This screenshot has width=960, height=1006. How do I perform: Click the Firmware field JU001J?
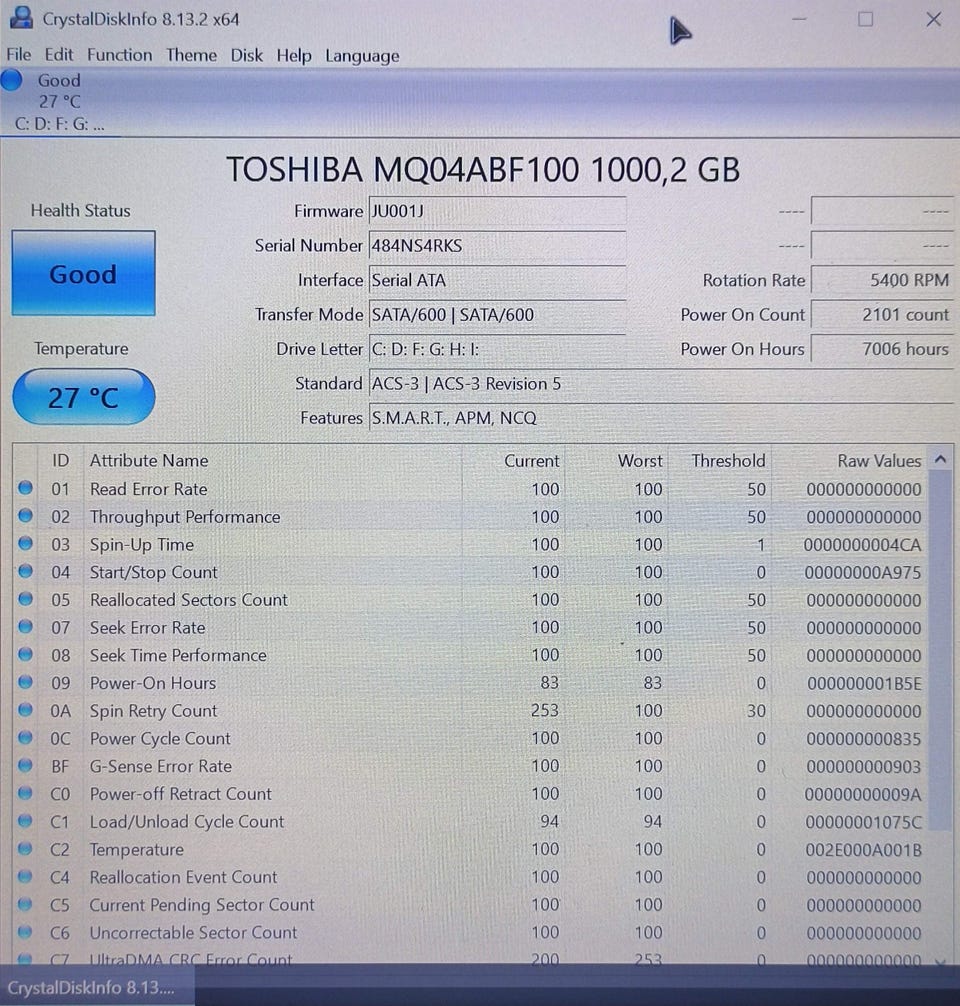(x=497, y=211)
